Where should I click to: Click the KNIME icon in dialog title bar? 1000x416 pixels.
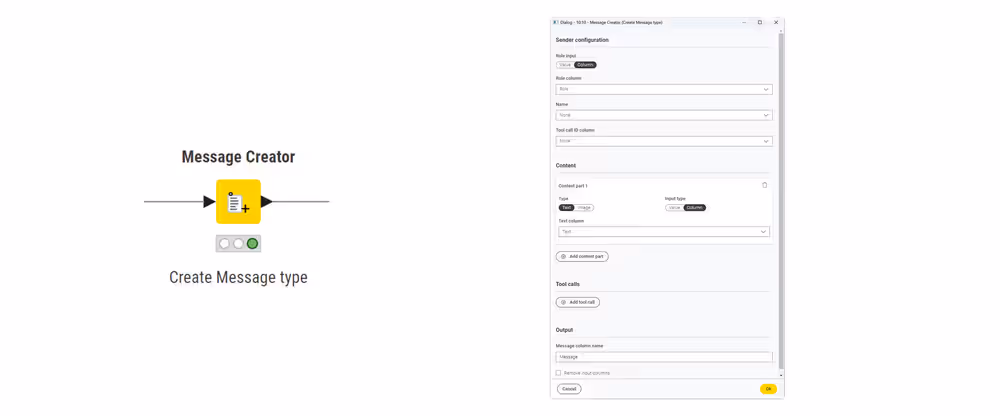(556, 22)
